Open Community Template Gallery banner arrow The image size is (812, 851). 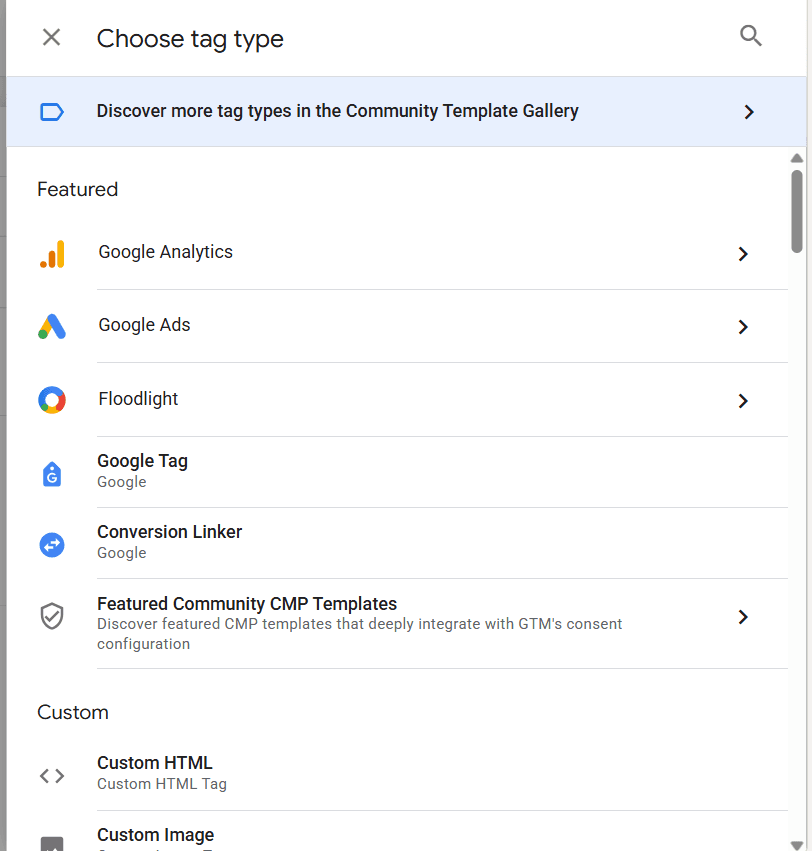tap(749, 112)
